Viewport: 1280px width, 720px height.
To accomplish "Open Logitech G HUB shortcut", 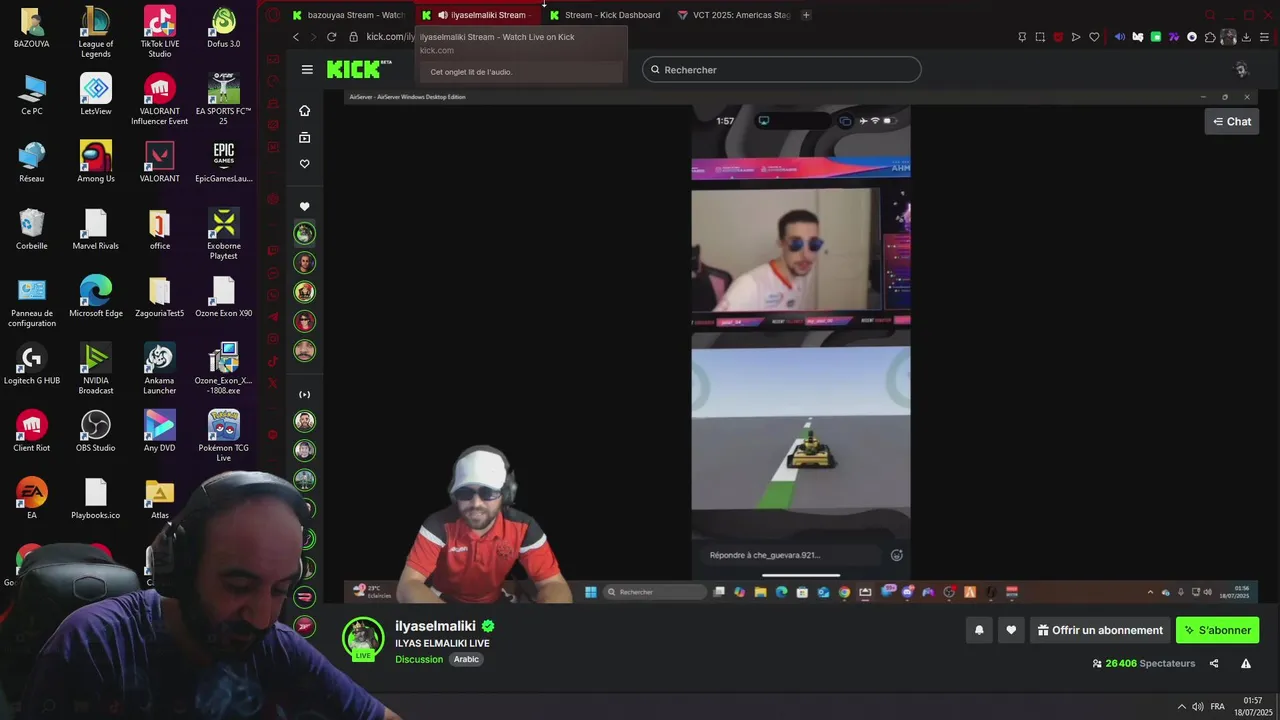I will (x=32, y=364).
